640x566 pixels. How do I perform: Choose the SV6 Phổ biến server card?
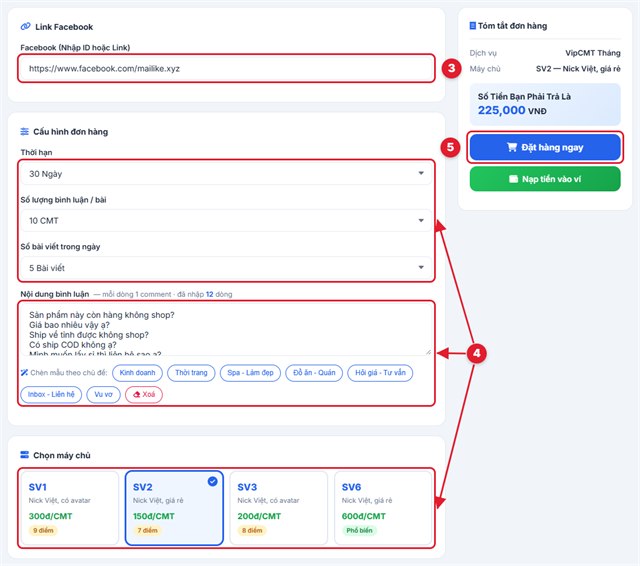point(383,508)
